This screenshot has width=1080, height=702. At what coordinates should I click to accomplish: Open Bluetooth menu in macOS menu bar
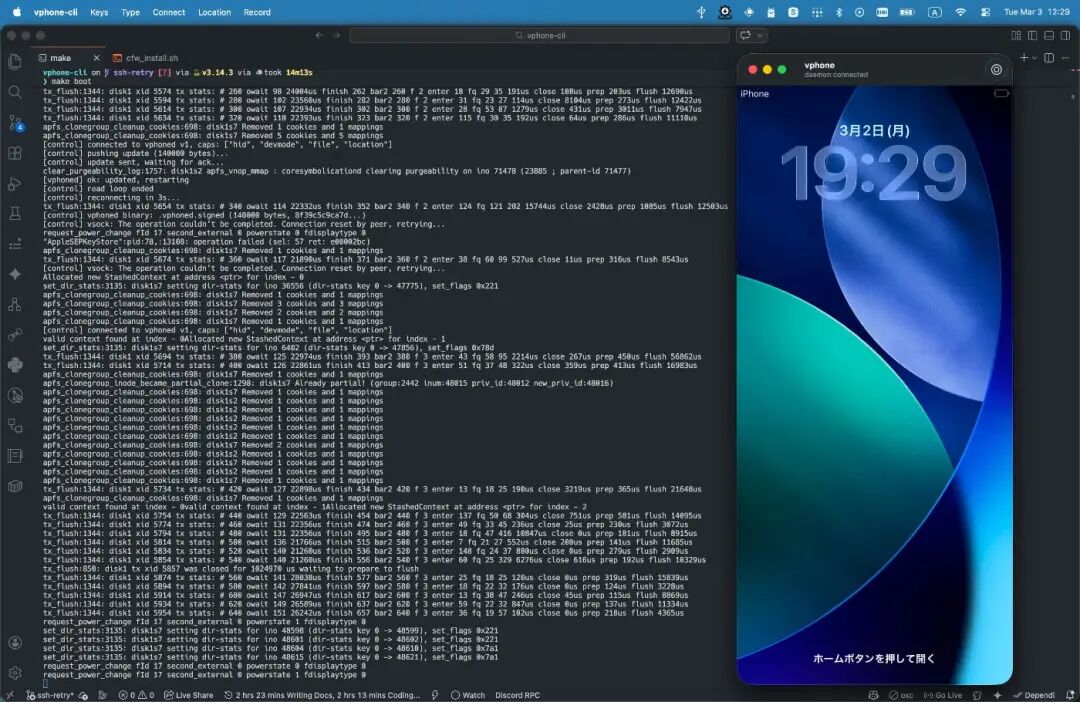coord(838,12)
